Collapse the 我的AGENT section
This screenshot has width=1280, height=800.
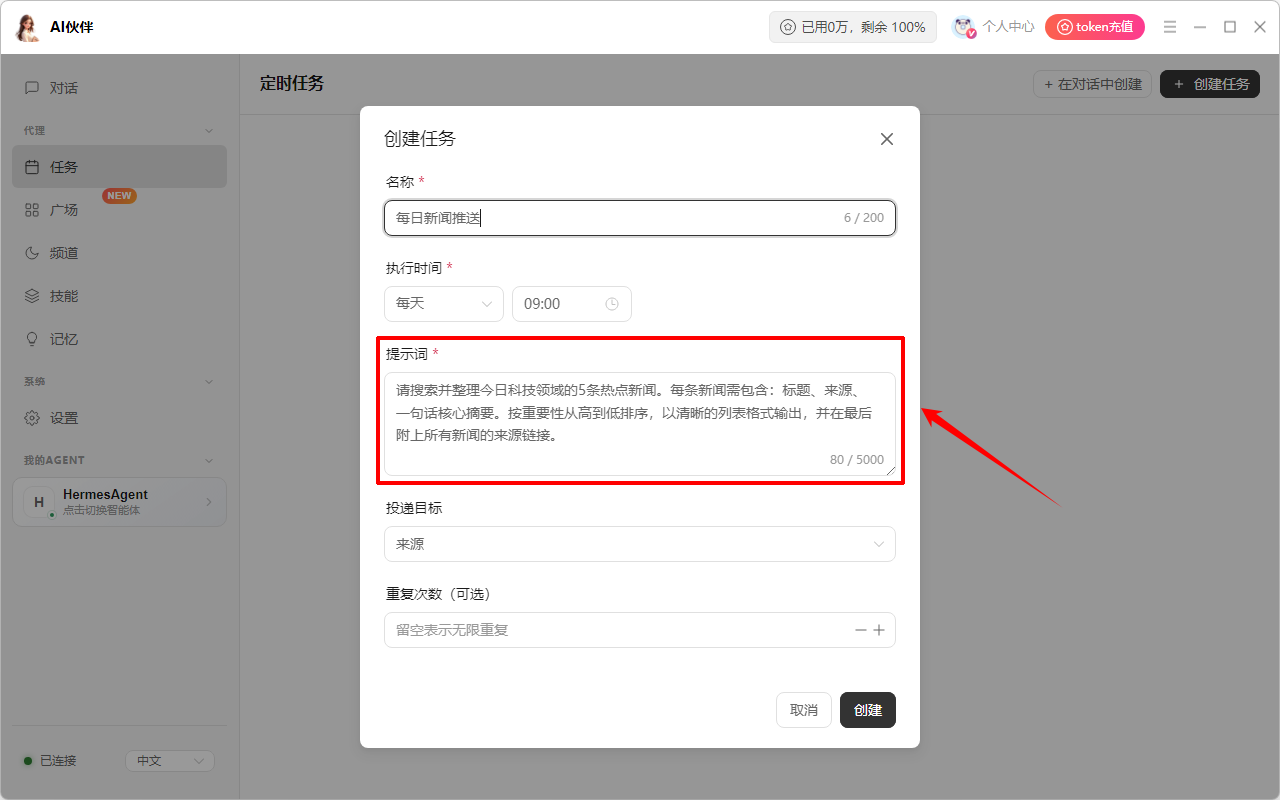209,461
